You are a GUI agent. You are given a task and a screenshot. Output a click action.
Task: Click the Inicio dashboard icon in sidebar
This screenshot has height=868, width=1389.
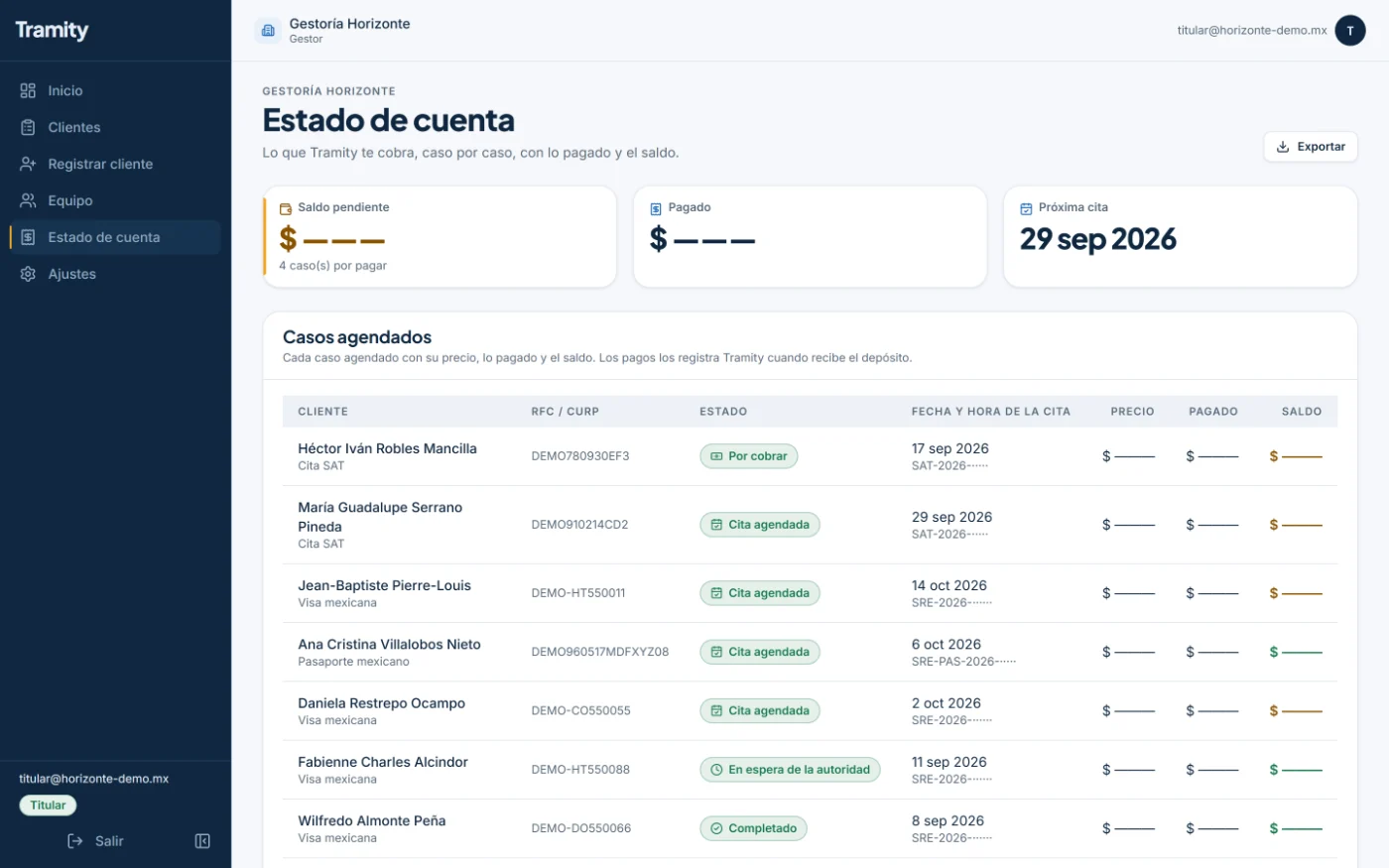(x=28, y=90)
